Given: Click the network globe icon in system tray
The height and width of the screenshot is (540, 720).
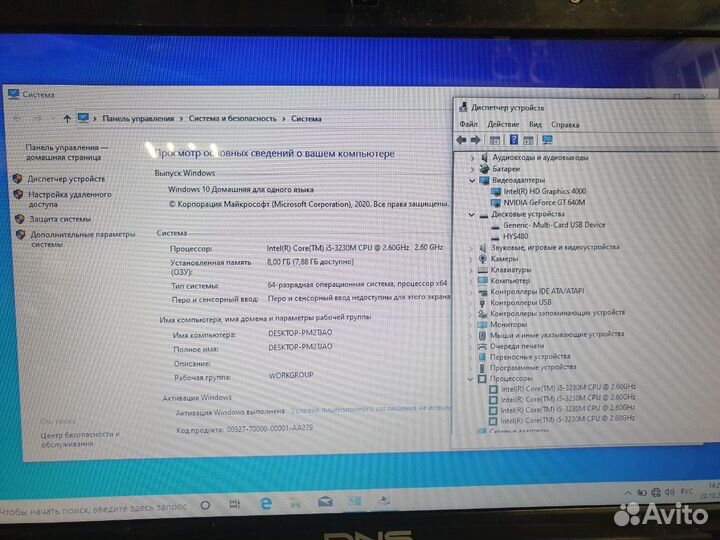Looking at the screenshot, I should 656,493.
